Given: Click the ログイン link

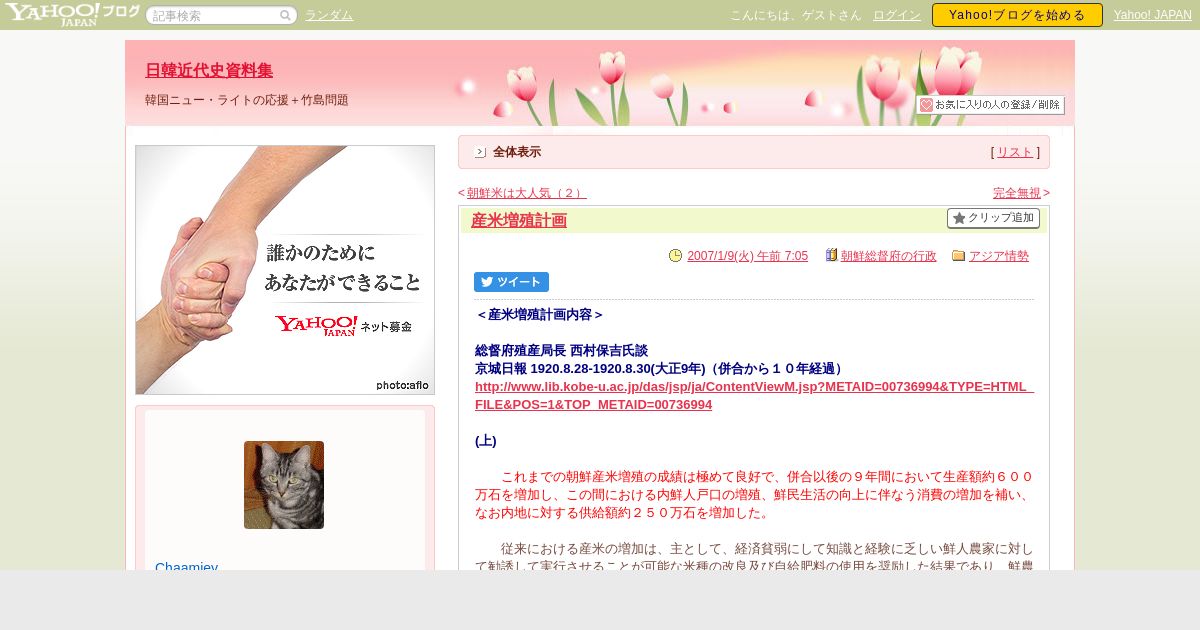Looking at the screenshot, I should [x=897, y=15].
